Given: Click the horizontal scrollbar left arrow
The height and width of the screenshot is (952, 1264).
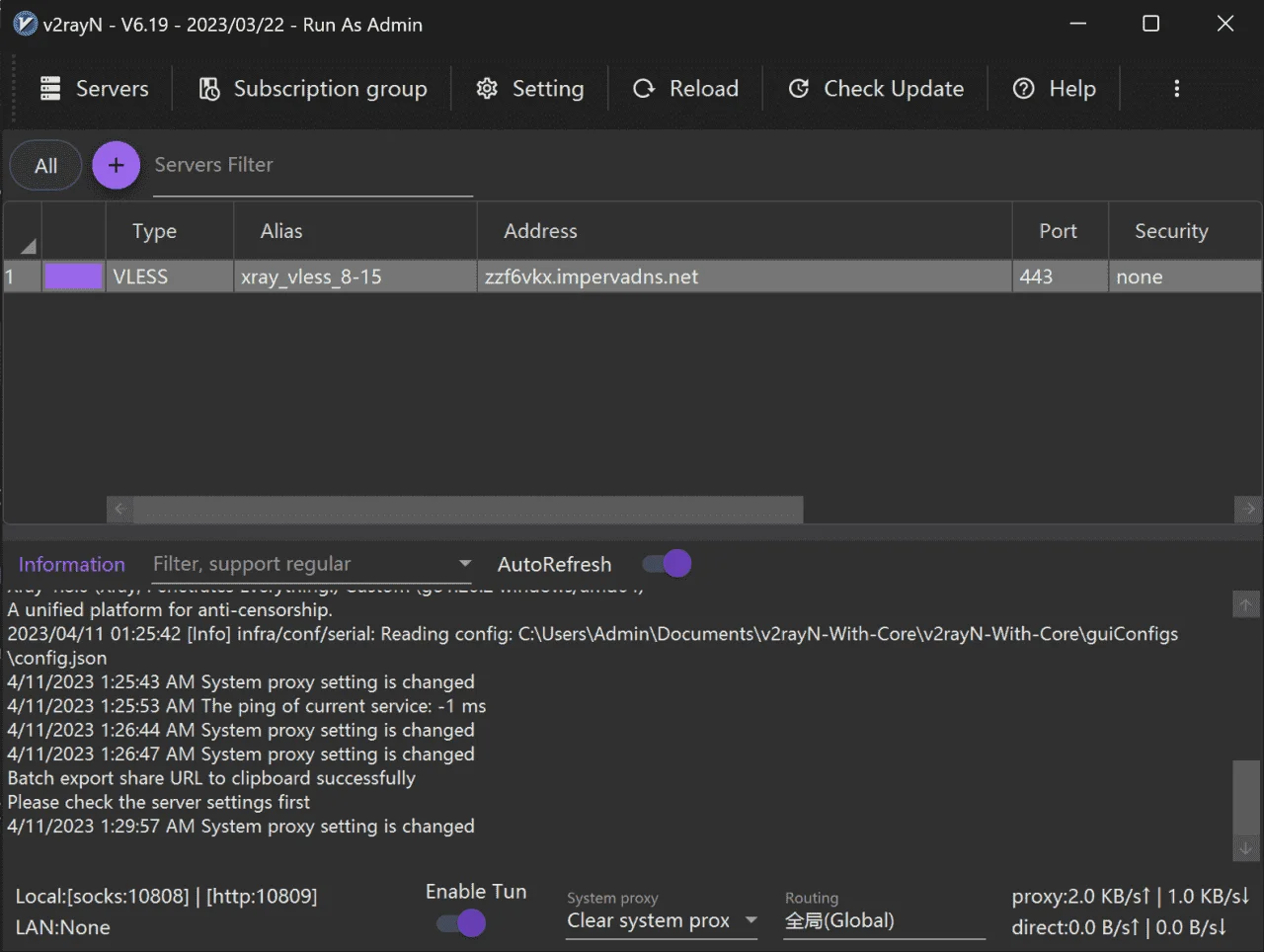Looking at the screenshot, I should 119,510.
